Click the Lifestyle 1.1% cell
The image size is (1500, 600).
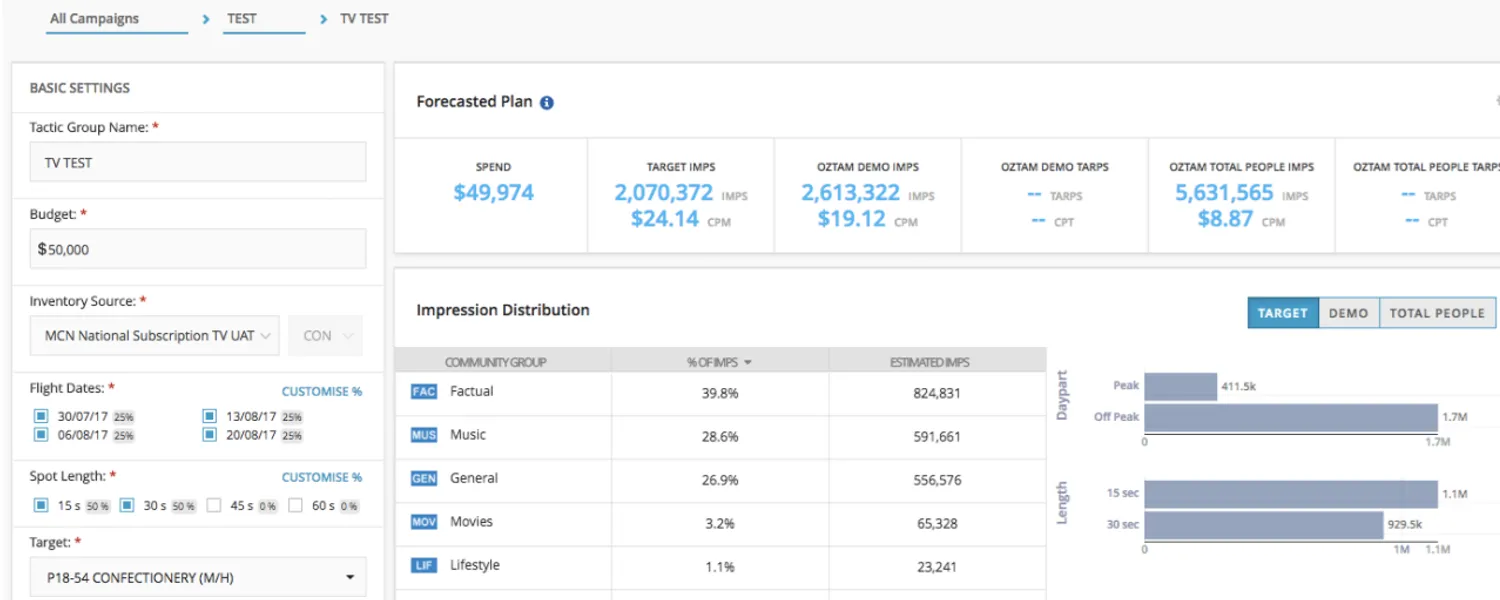pos(720,567)
